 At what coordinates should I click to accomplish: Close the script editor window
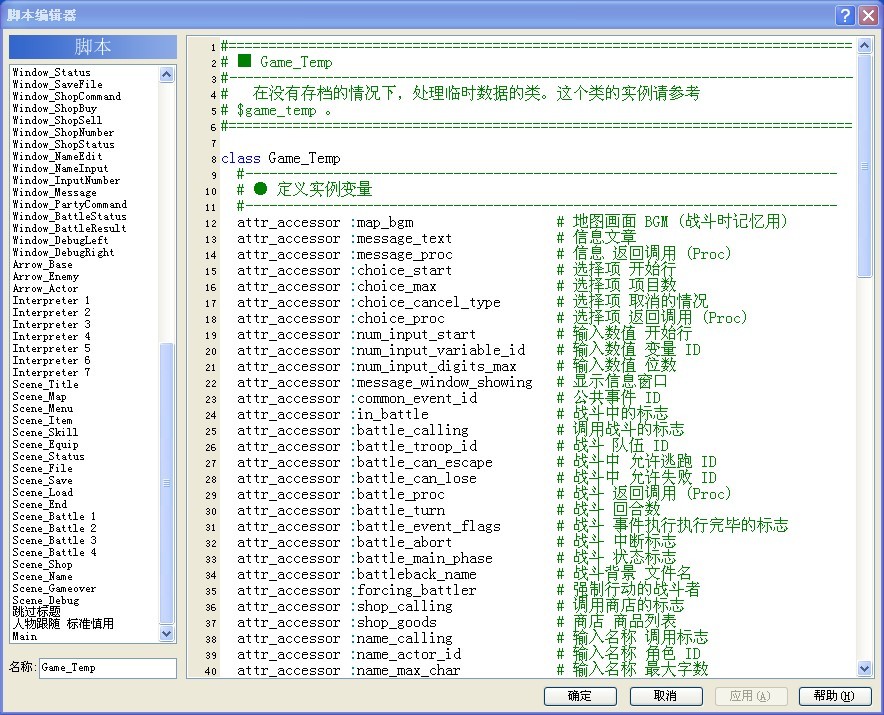(868, 15)
